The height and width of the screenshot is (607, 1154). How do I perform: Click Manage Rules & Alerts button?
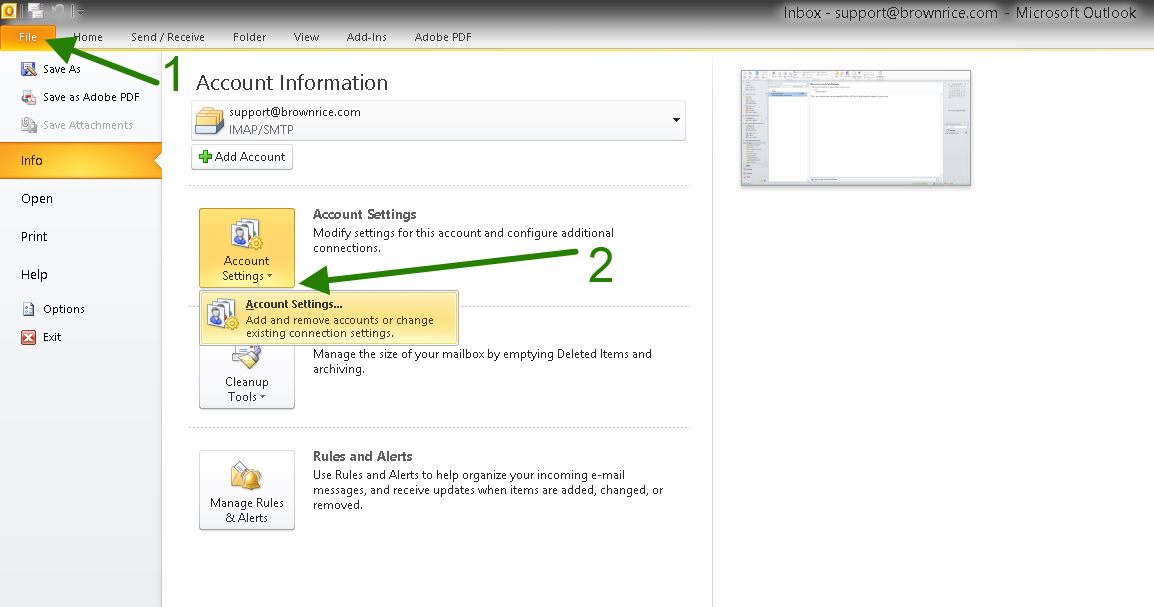[247, 490]
